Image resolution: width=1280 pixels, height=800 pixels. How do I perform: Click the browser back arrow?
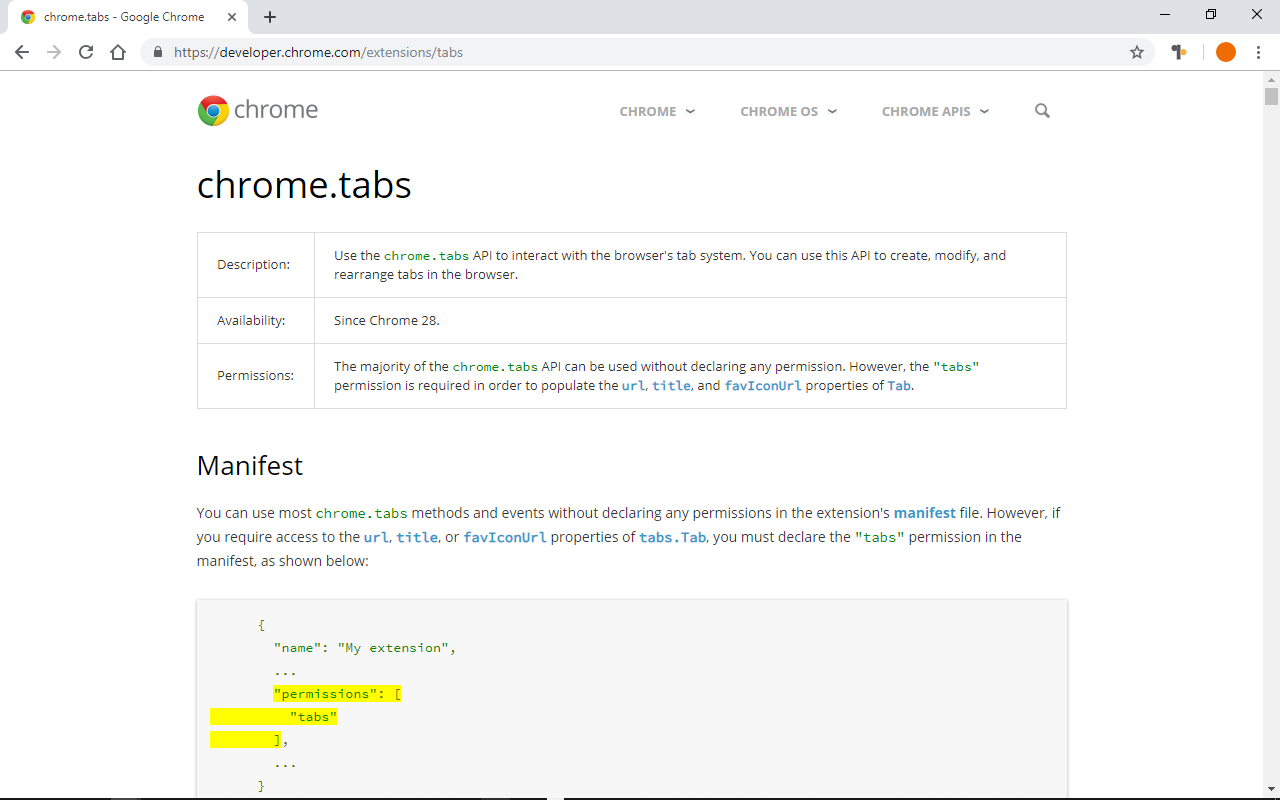(x=22, y=52)
